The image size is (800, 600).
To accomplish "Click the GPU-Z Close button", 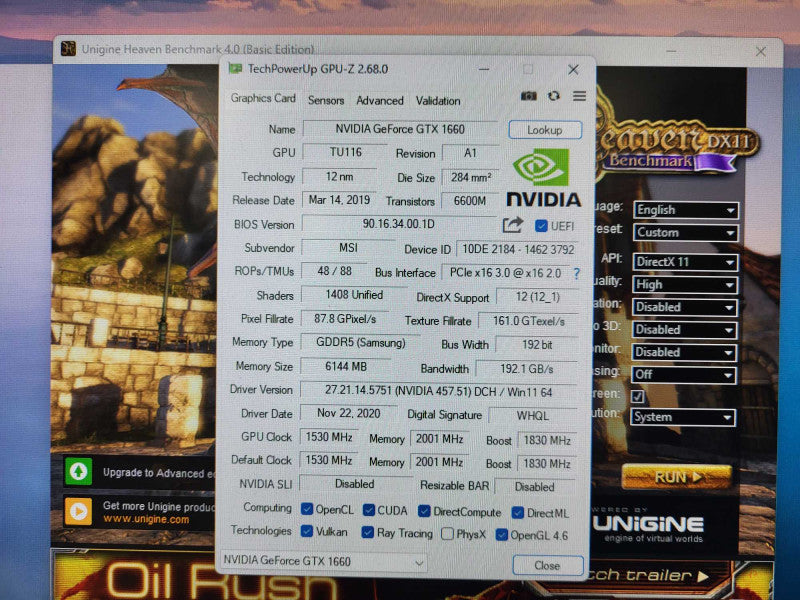I will (547, 565).
